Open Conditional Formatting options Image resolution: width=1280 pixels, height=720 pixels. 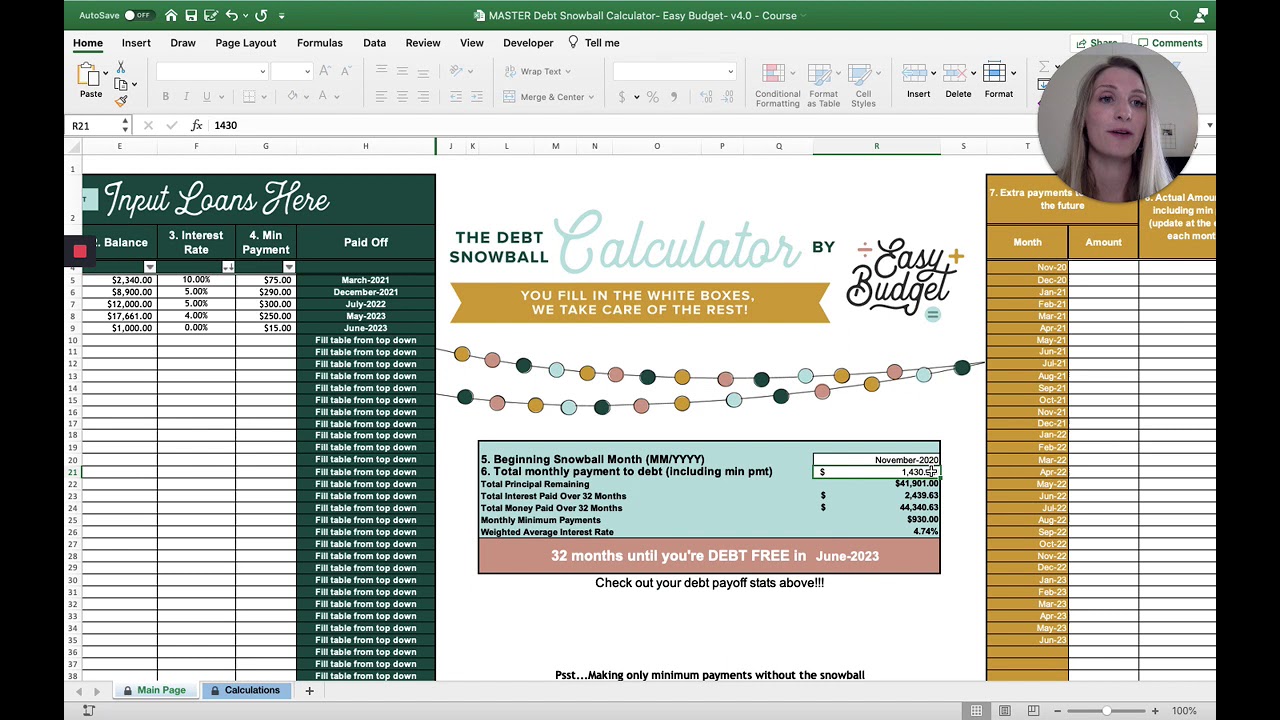click(777, 86)
